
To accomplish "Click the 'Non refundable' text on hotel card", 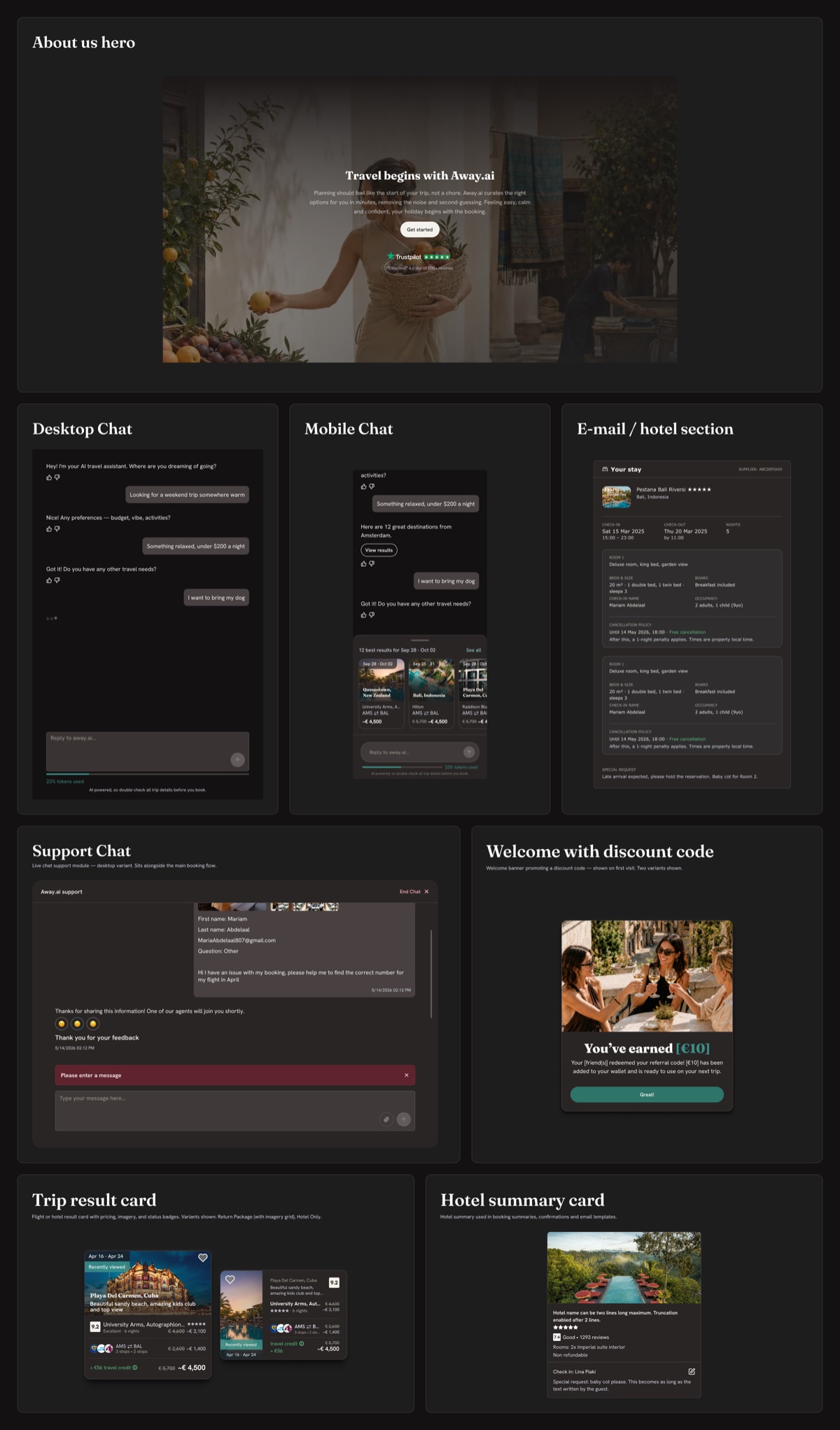I will pyautogui.click(x=570, y=1355).
